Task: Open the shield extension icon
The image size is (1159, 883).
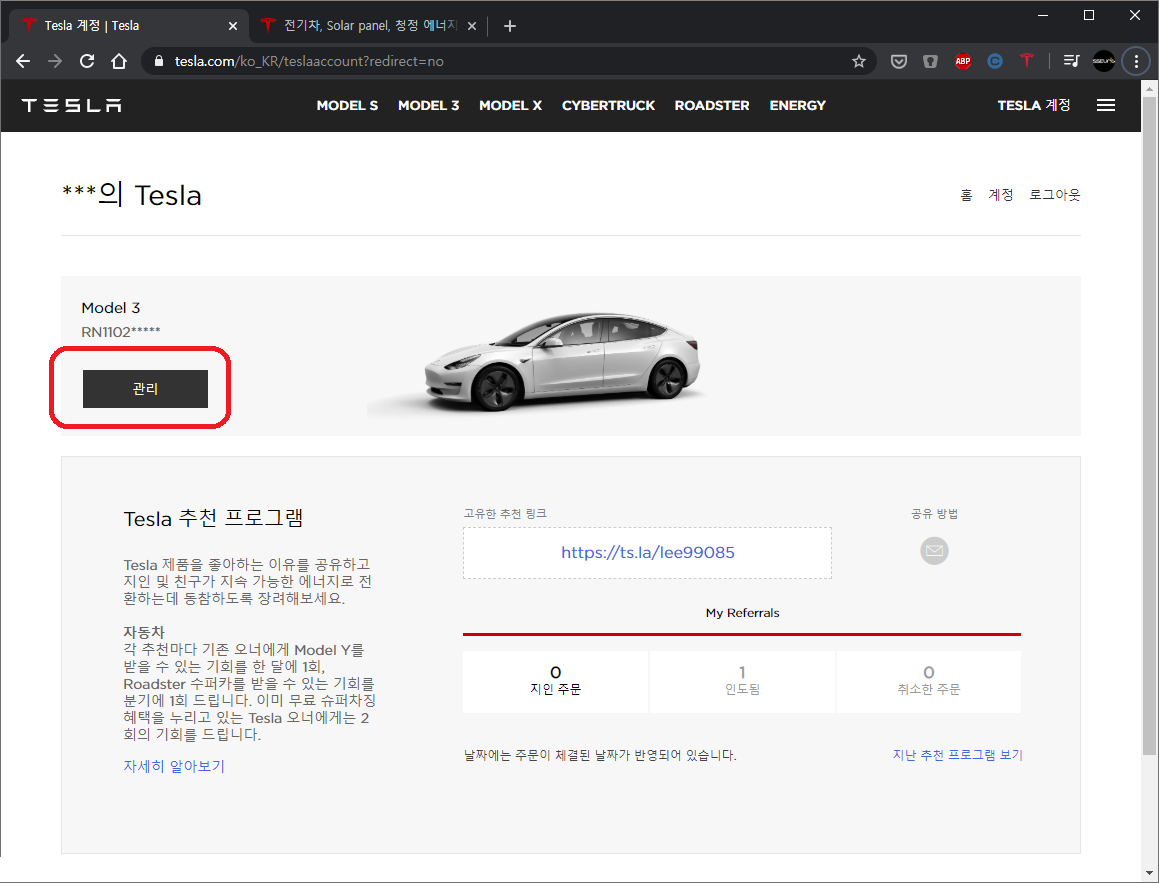Action: point(931,61)
